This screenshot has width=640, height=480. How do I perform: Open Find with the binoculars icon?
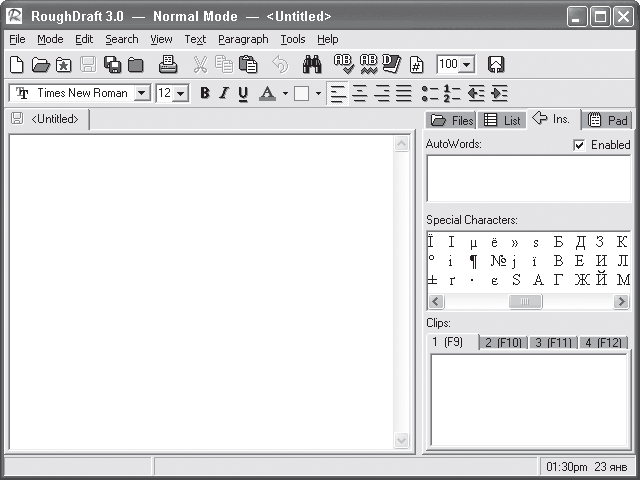(312, 64)
